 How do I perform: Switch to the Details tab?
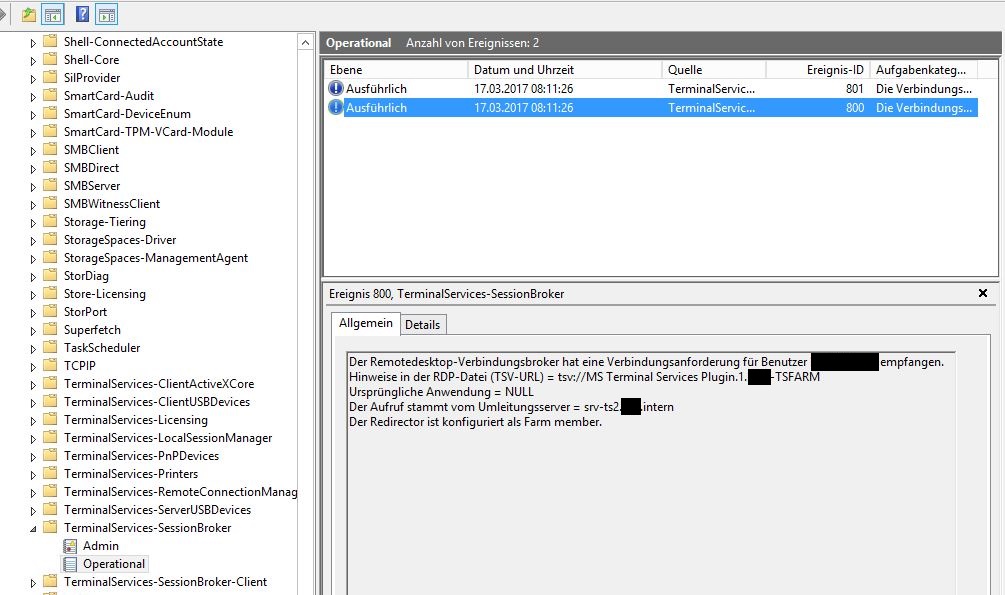pyautogui.click(x=422, y=325)
